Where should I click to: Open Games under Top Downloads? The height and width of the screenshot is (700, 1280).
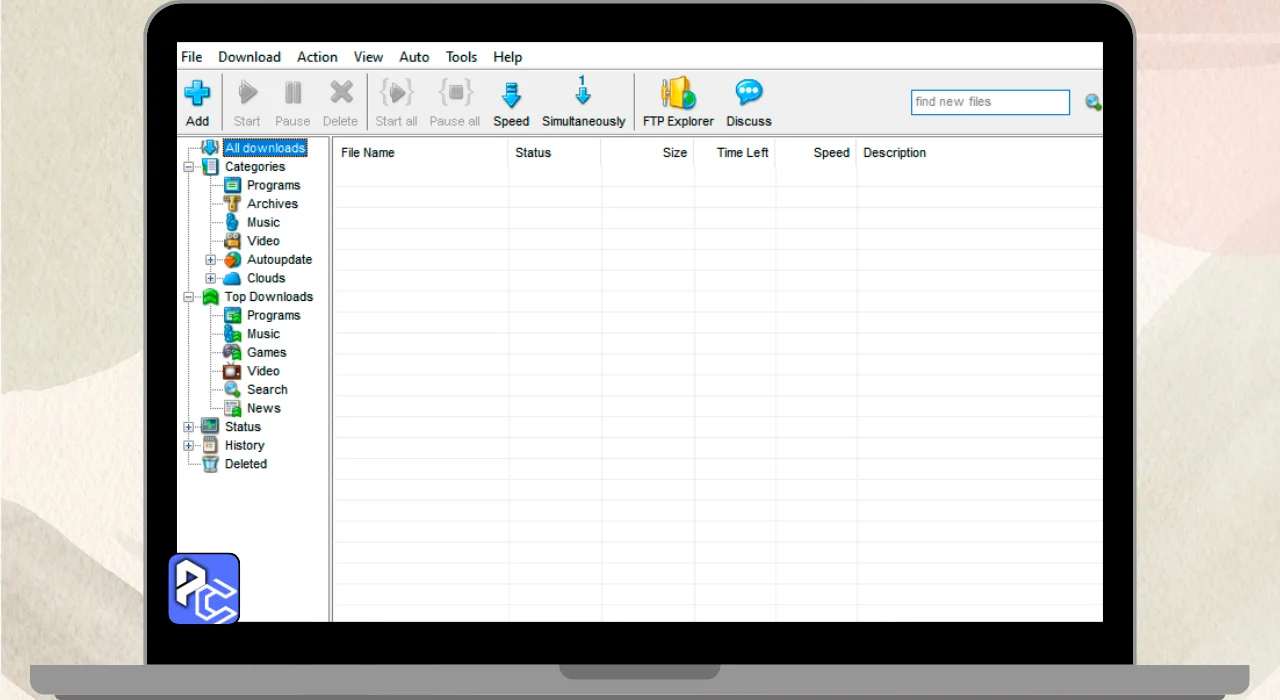[x=267, y=352]
